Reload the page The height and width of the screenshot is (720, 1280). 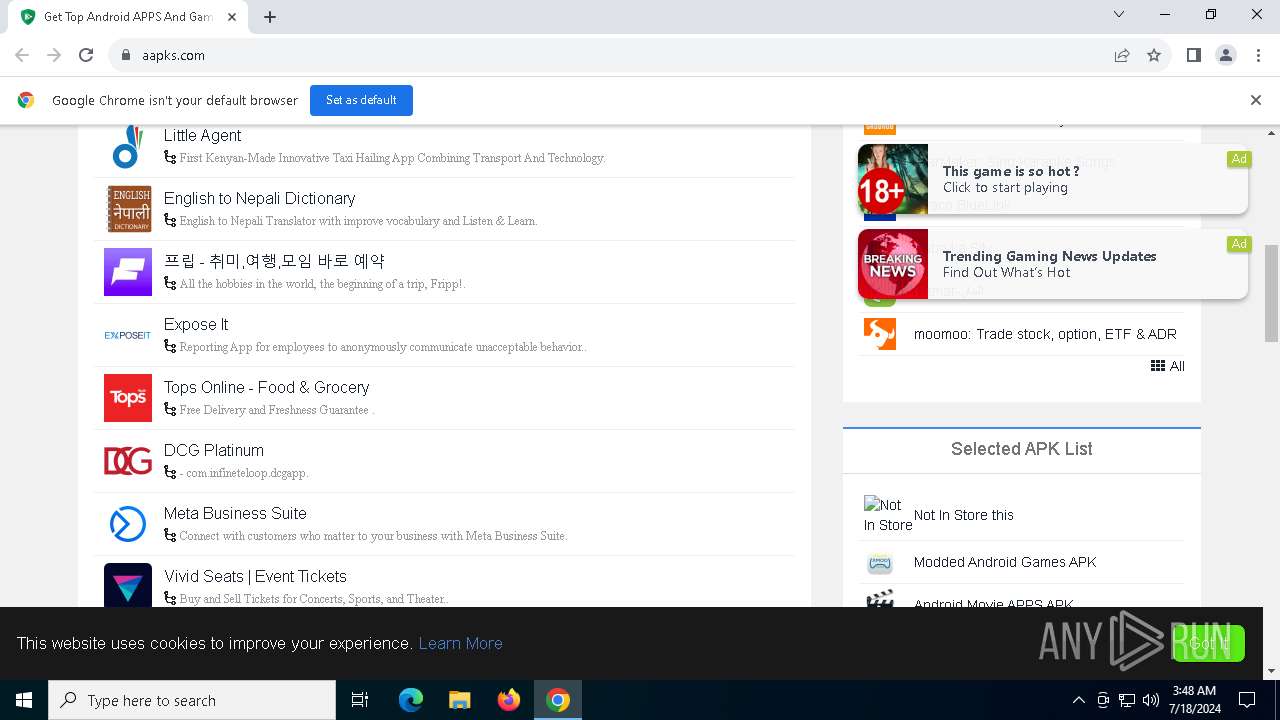click(x=86, y=55)
